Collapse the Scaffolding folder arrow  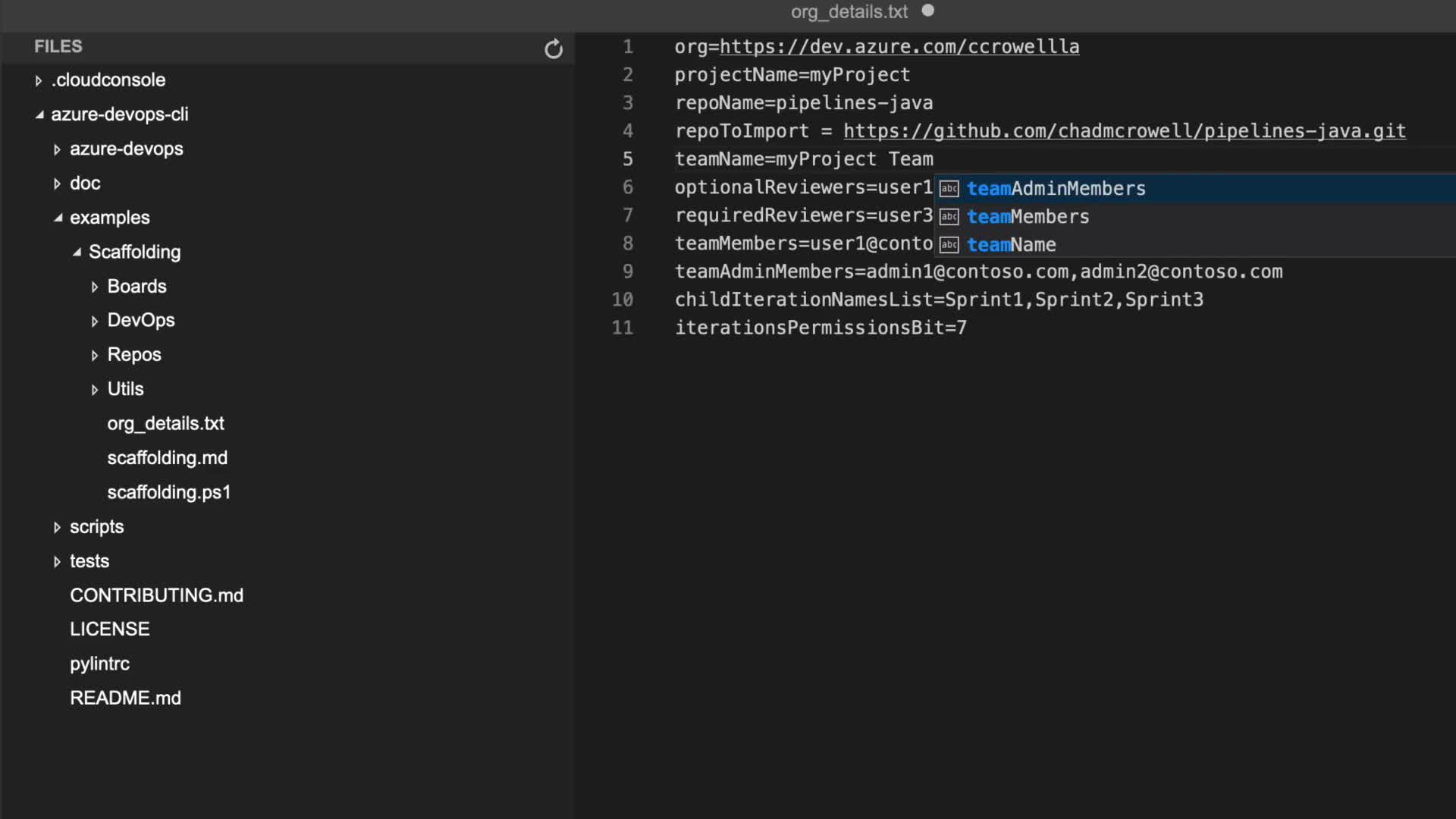click(77, 253)
